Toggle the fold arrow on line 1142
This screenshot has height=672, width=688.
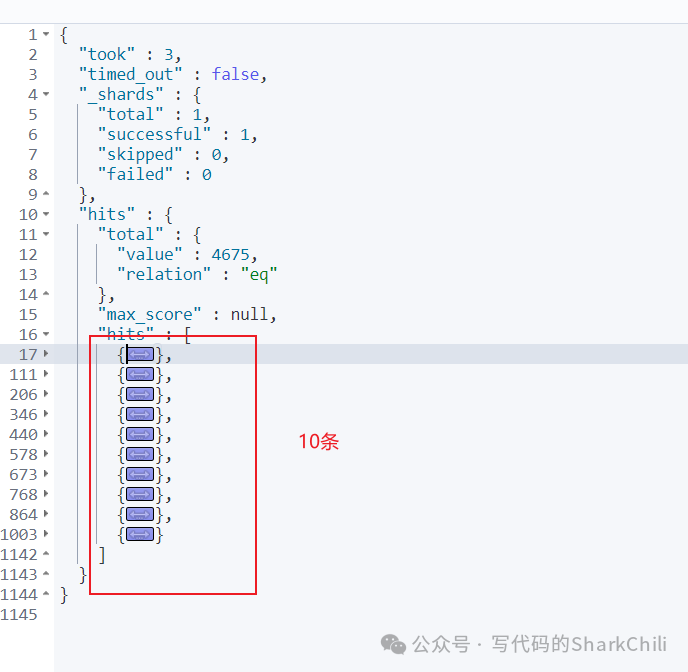click(x=46, y=554)
